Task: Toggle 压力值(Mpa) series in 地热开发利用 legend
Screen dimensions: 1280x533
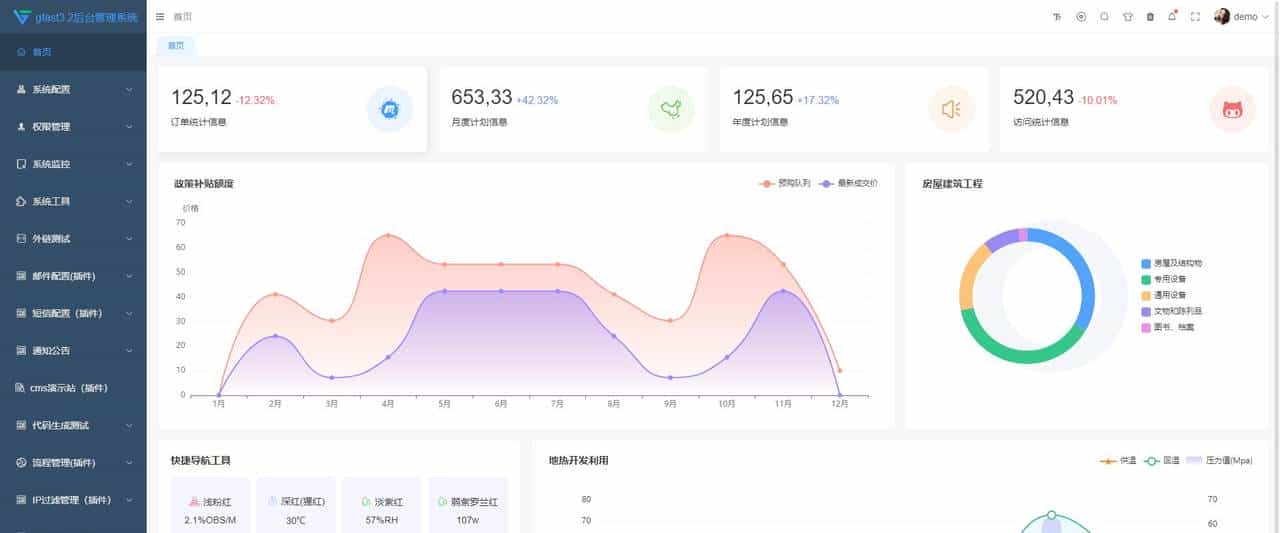Action: [1217, 461]
